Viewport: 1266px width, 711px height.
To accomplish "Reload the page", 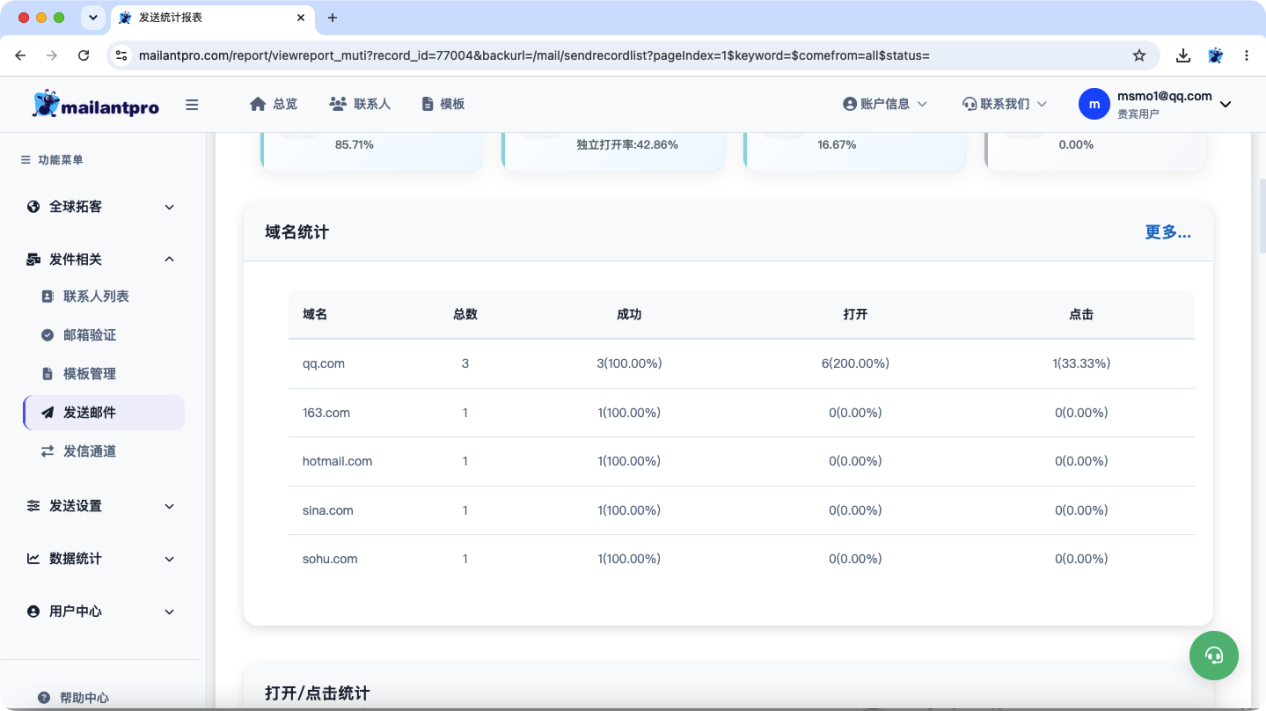I will click(84, 56).
